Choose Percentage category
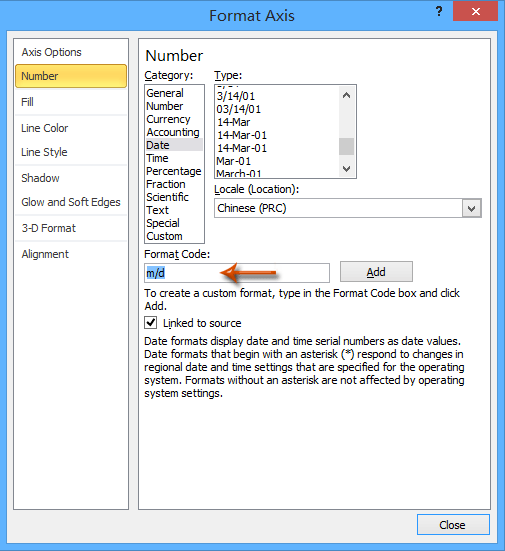This screenshot has height=551, width=505. [174, 171]
